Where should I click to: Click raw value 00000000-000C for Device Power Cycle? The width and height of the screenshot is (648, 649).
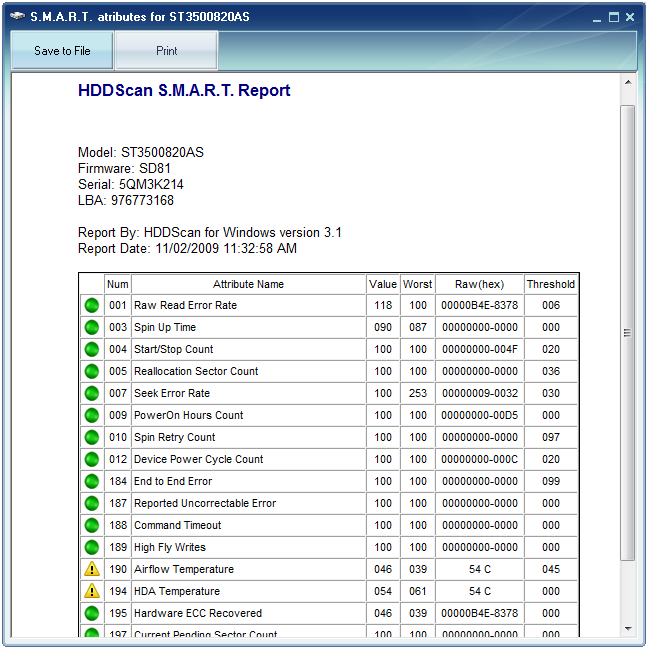(480, 459)
